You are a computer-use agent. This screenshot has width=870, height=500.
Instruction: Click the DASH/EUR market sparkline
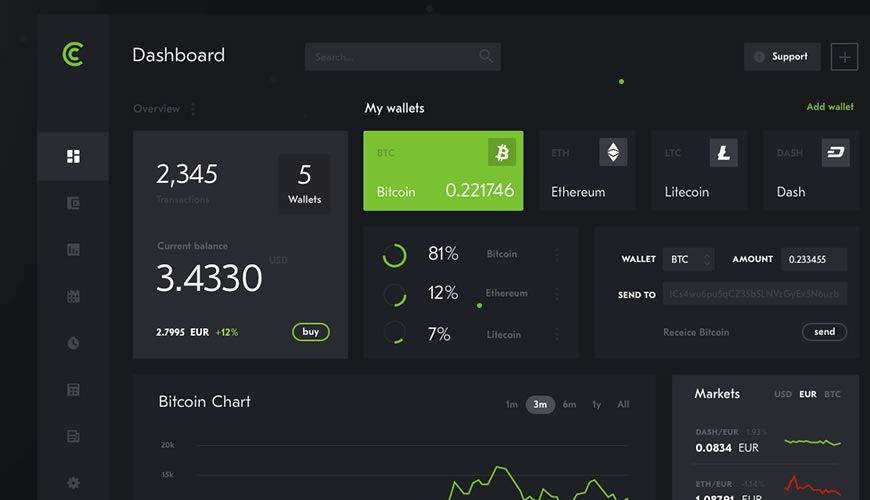click(x=813, y=442)
